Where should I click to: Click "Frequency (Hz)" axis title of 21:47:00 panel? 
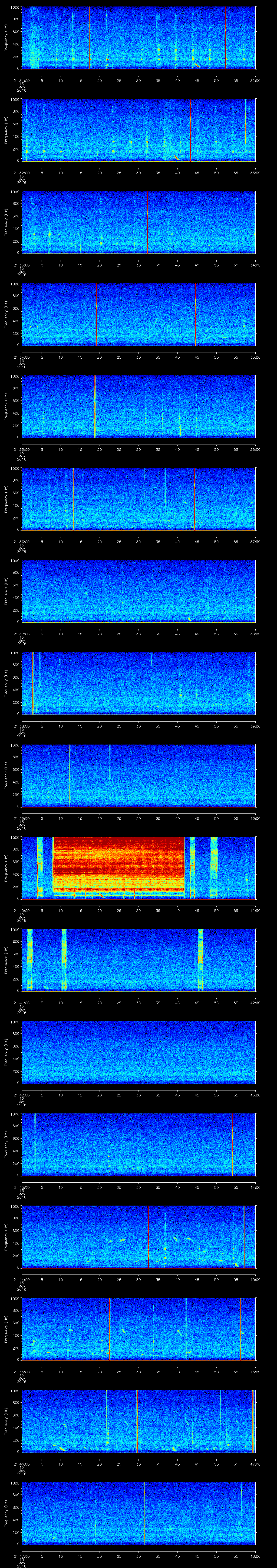(x=6, y=1513)
